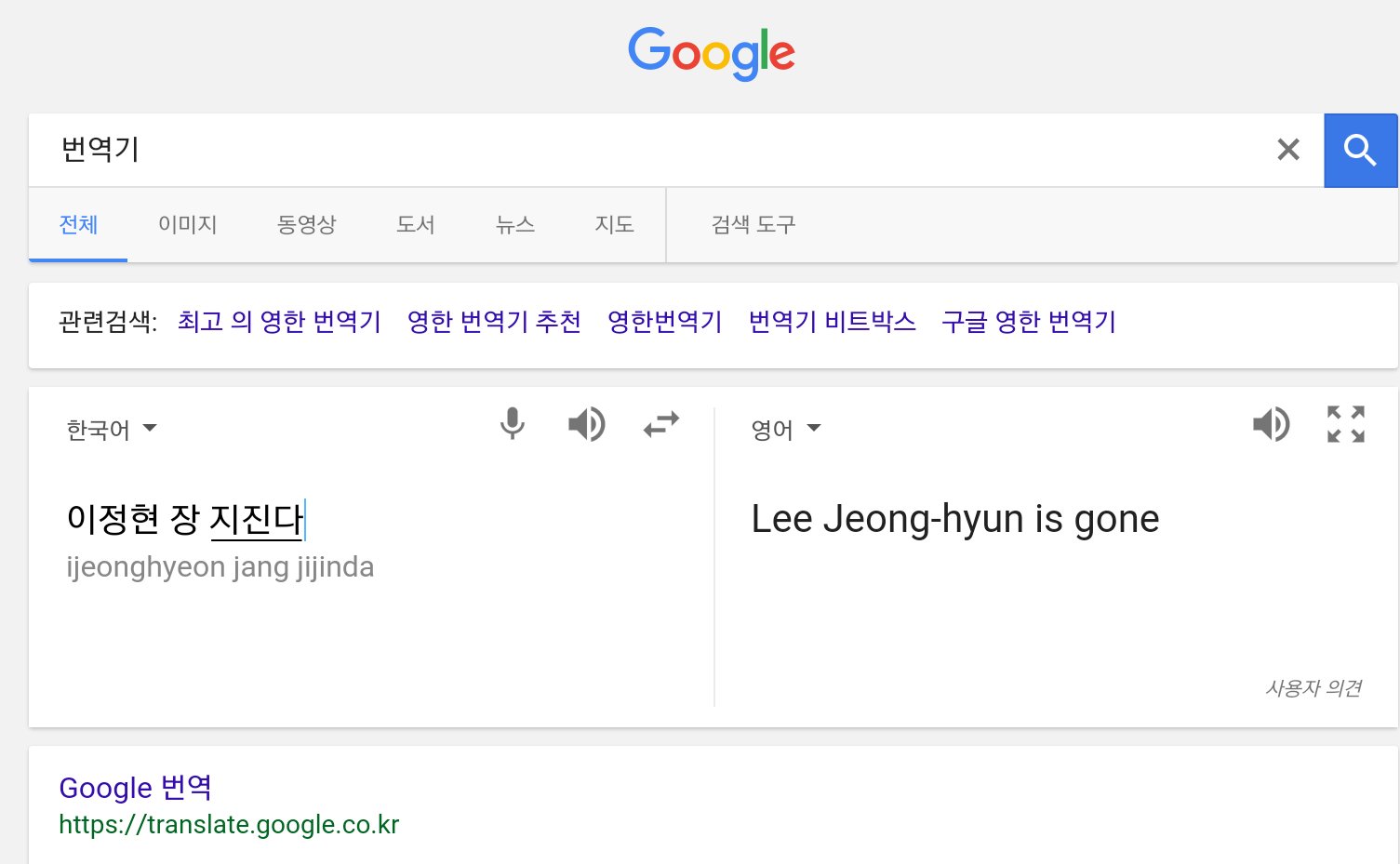The image size is (1400, 864).
Task: Open related search 번역기 비트박스
Action: point(832,322)
